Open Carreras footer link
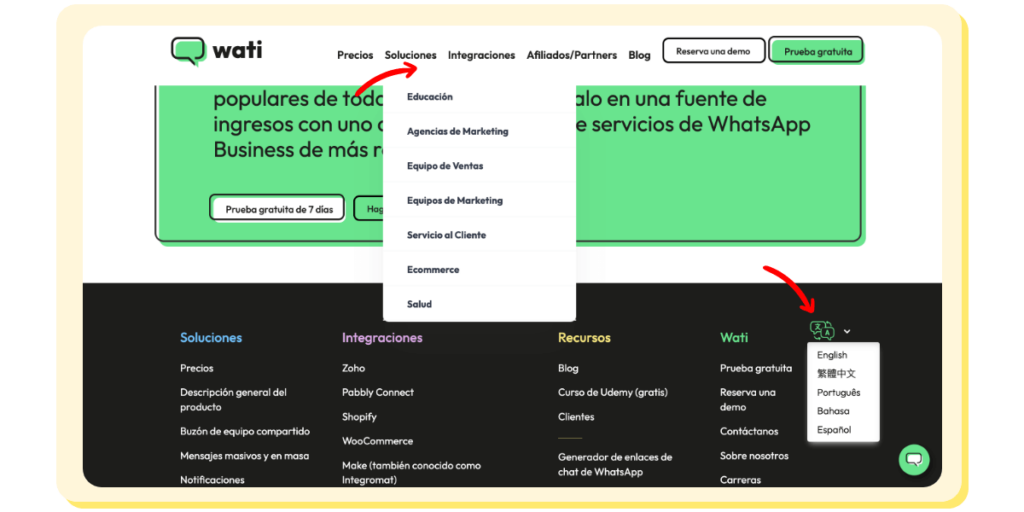The height and width of the screenshot is (512, 1024). [x=741, y=480]
